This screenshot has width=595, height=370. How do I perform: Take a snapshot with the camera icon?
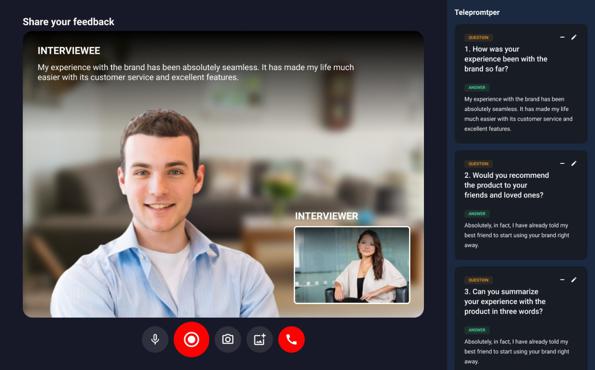coord(228,339)
